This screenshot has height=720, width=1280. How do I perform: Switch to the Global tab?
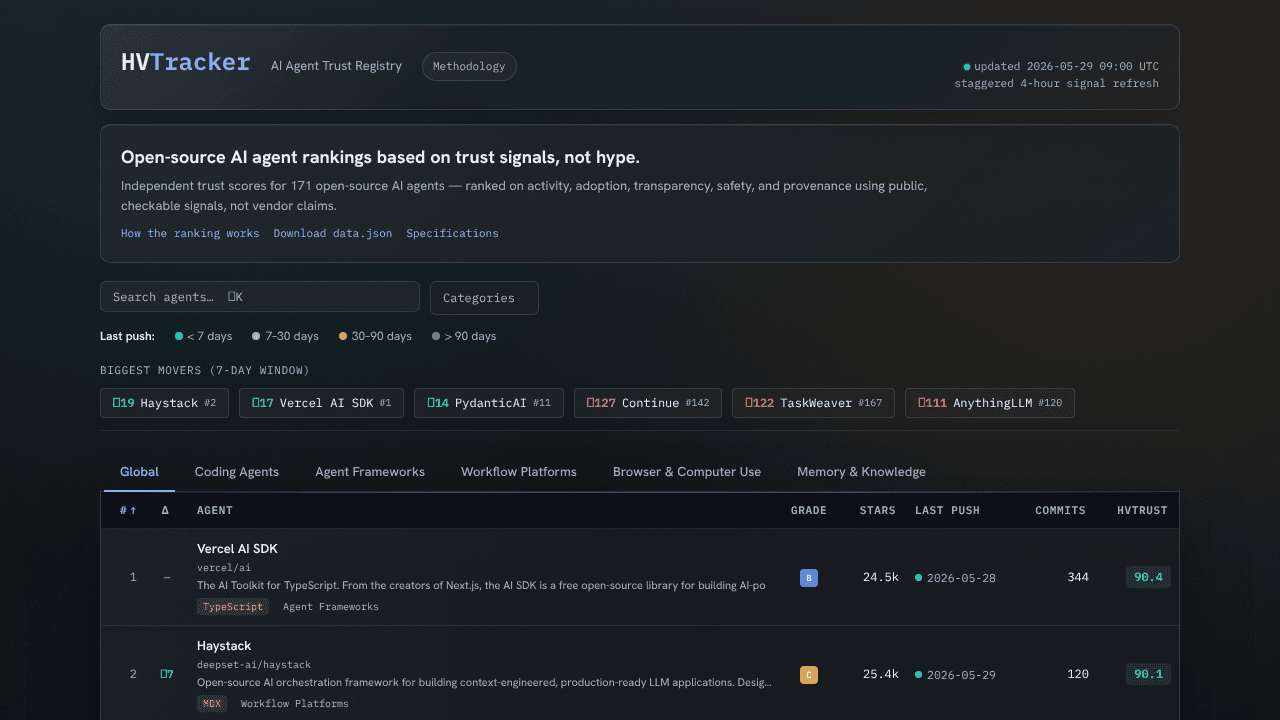click(x=139, y=472)
